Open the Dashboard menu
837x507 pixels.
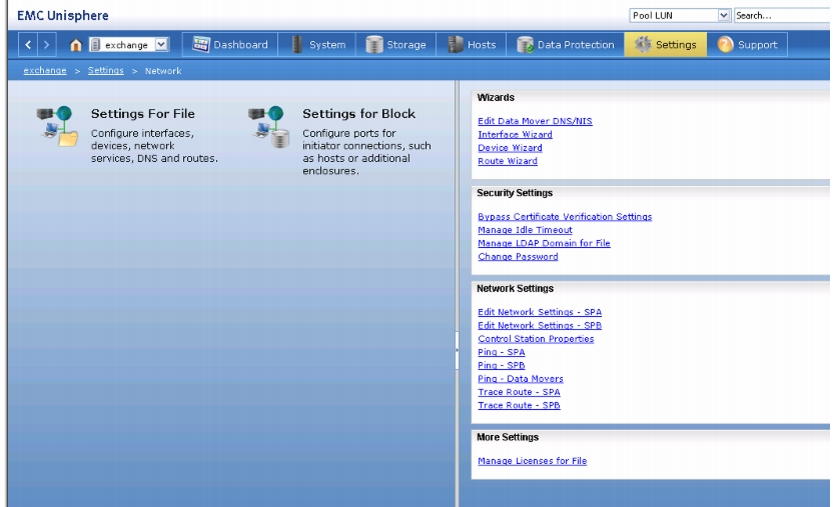coord(230,45)
